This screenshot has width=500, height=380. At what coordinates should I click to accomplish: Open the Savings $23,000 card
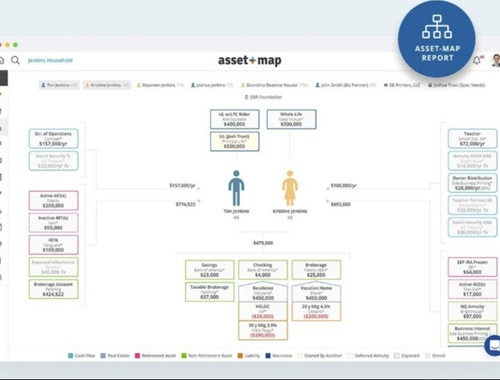(x=210, y=270)
